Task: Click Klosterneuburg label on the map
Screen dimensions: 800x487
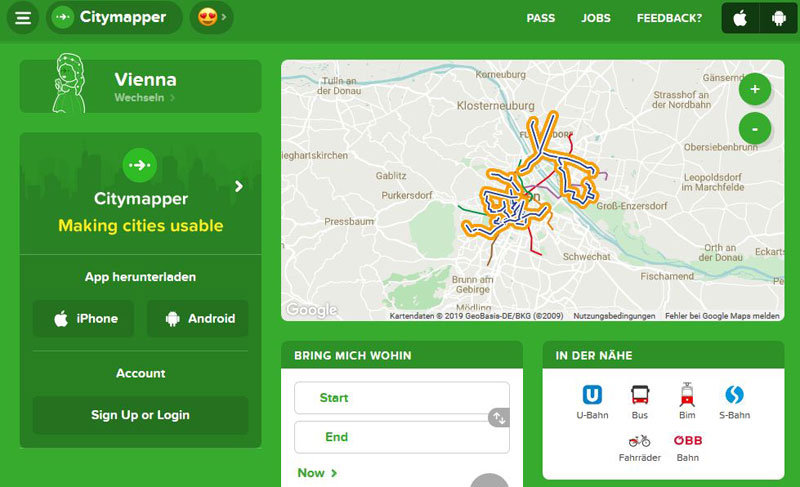Action: point(495,106)
